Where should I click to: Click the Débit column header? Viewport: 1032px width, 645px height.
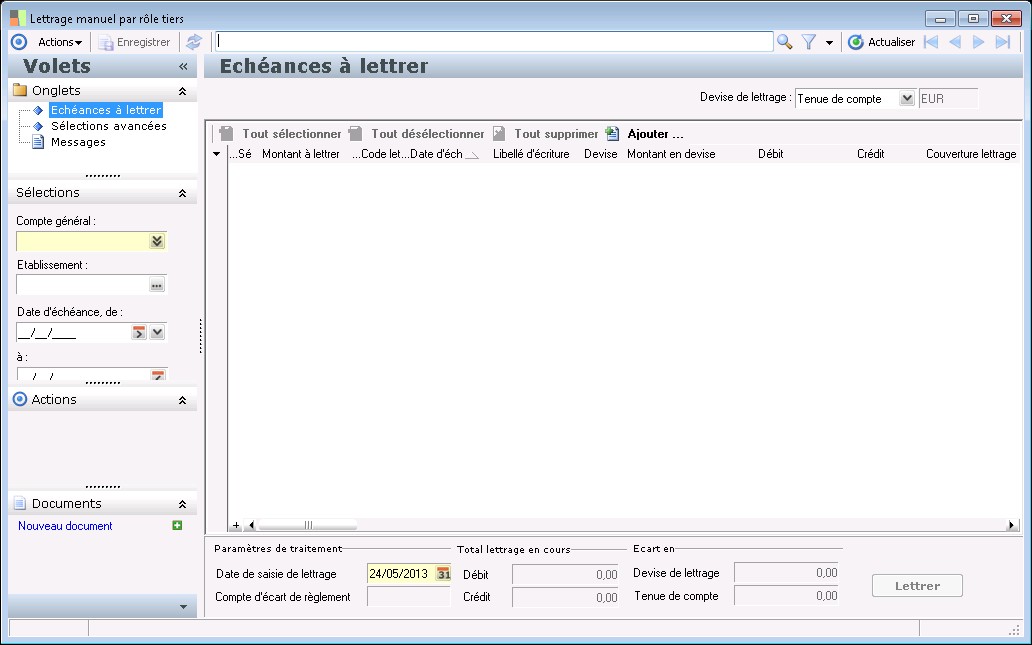pyautogui.click(x=771, y=154)
